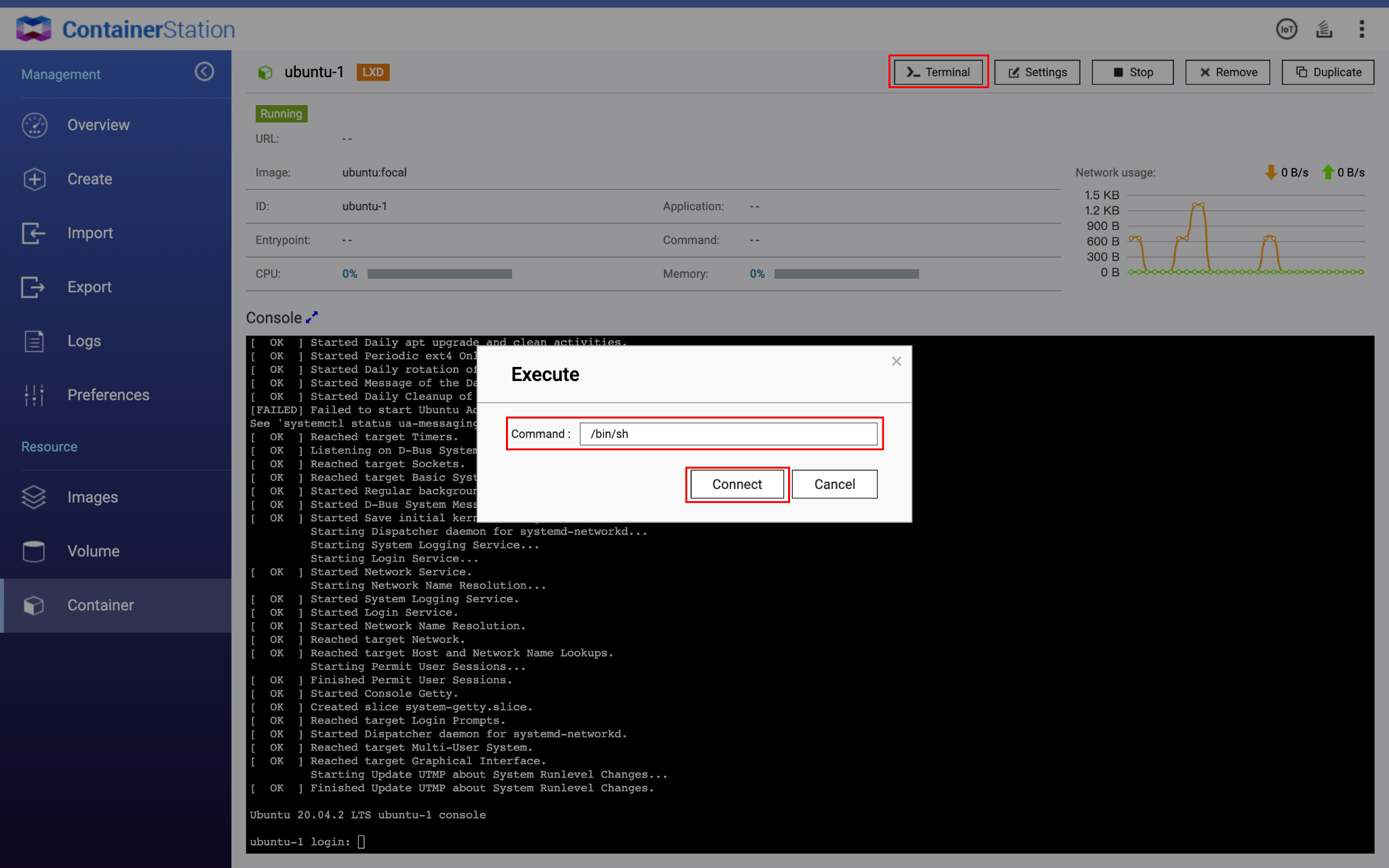Stop the ubuntu-1 container
This screenshot has height=868, width=1389.
(1132, 73)
